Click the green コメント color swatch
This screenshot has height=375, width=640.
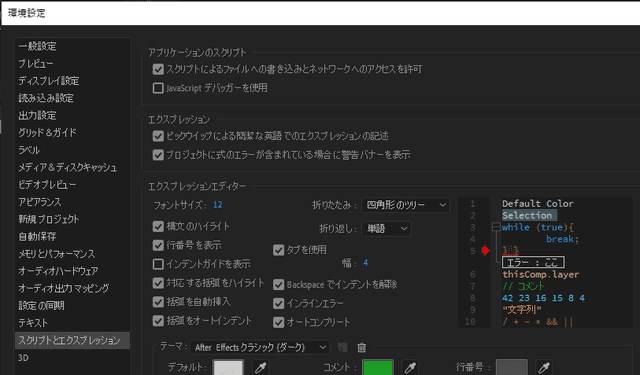(x=378, y=367)
